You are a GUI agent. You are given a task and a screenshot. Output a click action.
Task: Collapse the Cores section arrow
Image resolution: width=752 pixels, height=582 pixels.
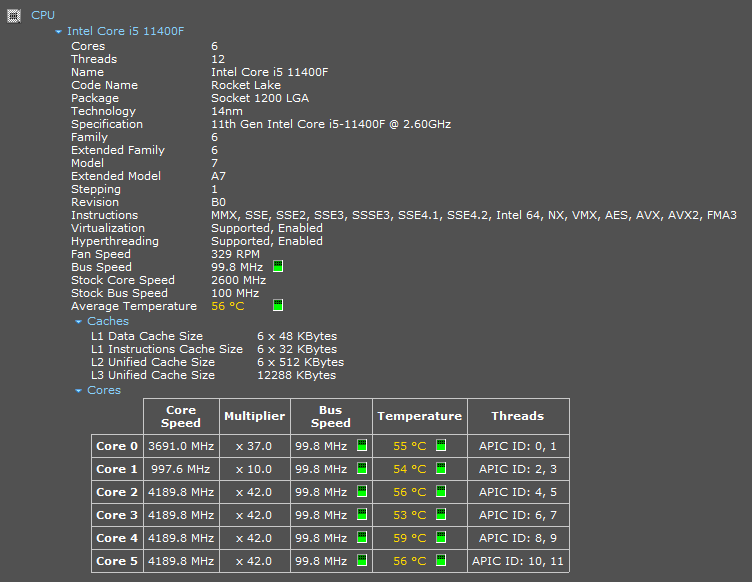[x=79, y=391]
